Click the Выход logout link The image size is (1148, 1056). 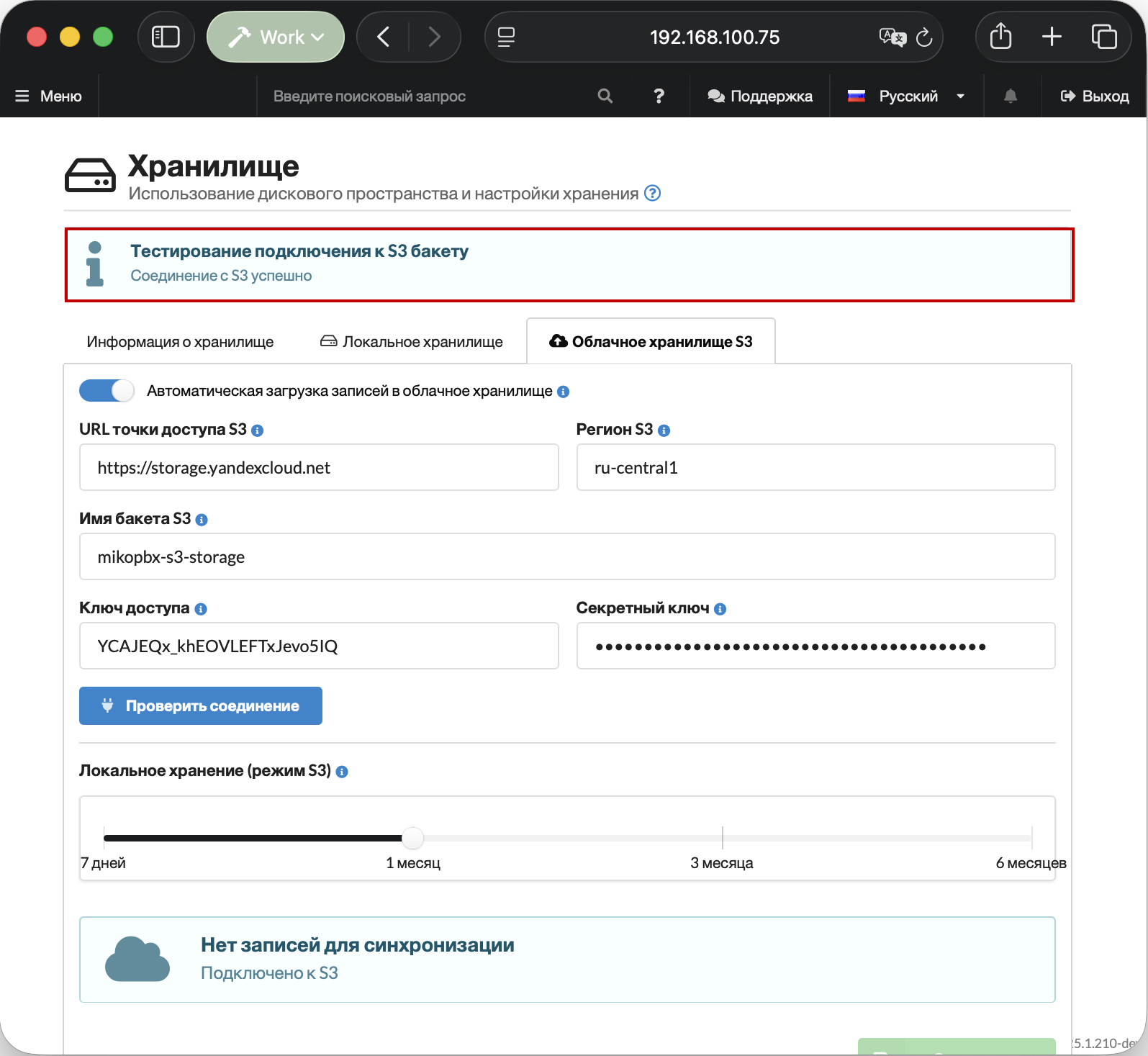1095,96
